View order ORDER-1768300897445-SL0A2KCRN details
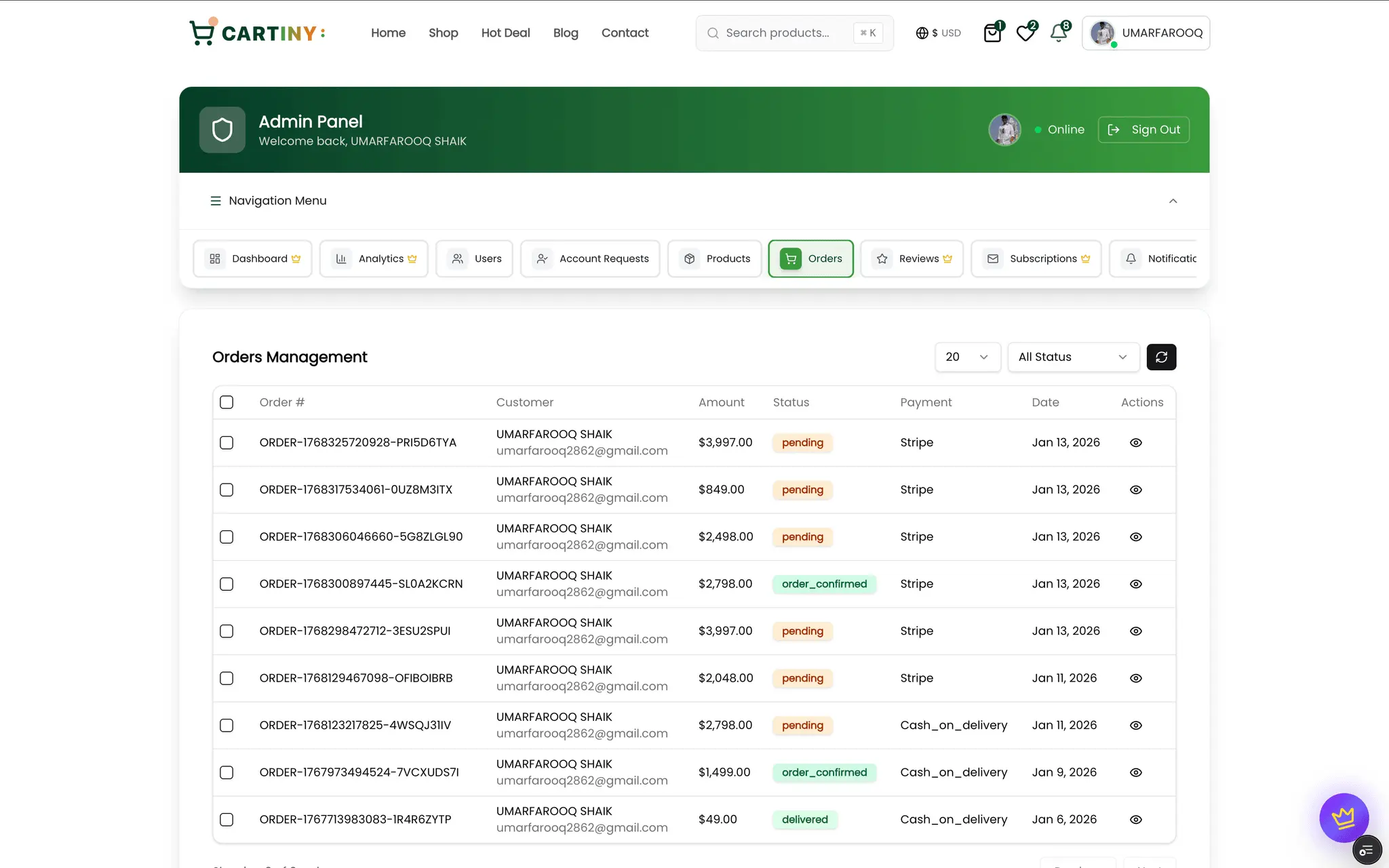Viewport: 1389px width, 868px height. click(1136, 584)
